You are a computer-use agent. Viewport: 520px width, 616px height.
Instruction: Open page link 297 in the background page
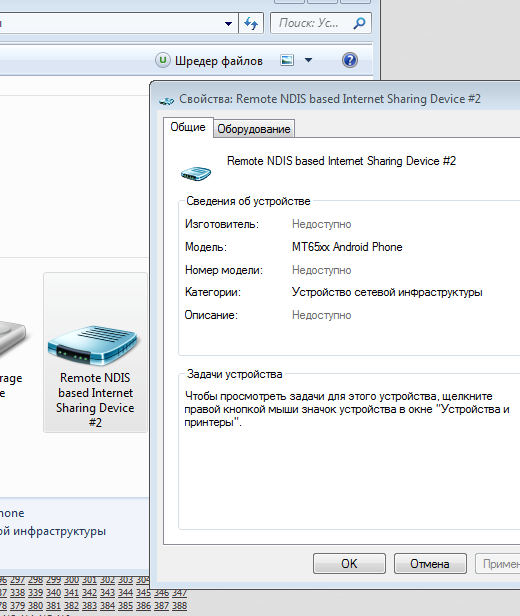click(17, 580)
